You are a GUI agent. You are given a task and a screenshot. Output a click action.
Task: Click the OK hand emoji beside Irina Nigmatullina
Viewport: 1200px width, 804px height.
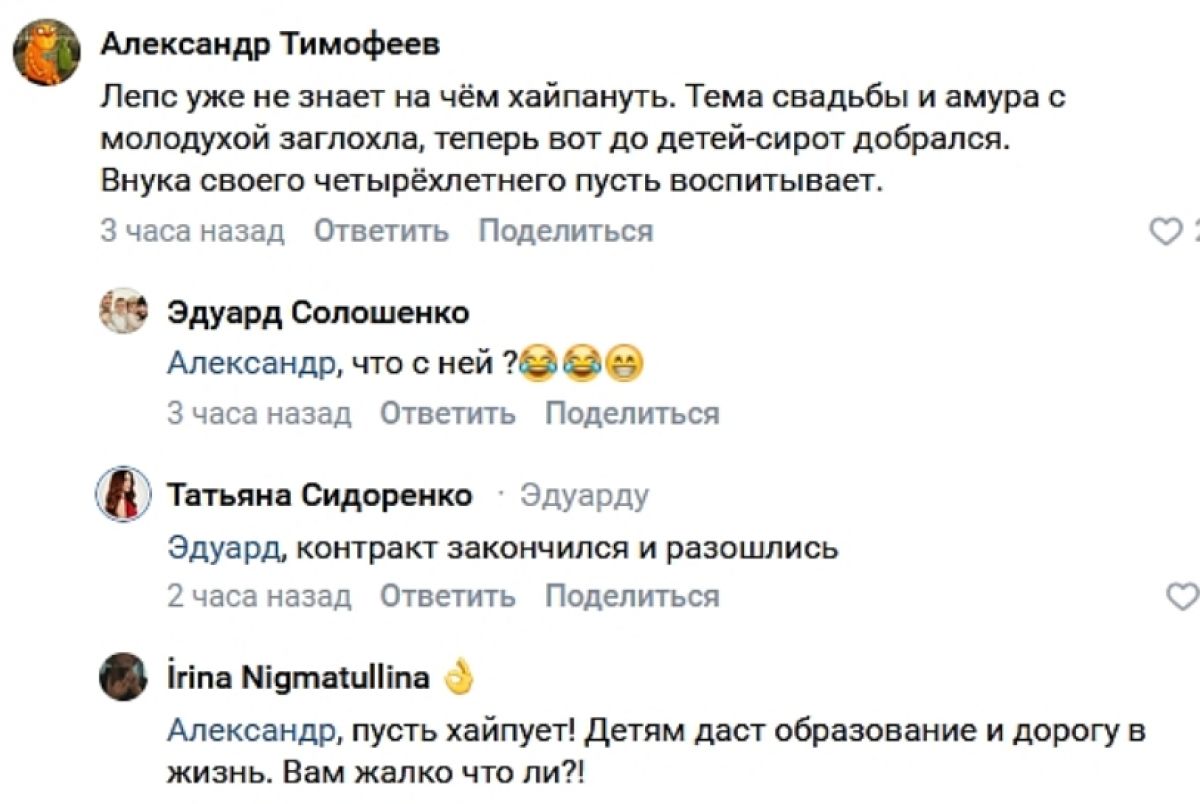coord(459,678)
